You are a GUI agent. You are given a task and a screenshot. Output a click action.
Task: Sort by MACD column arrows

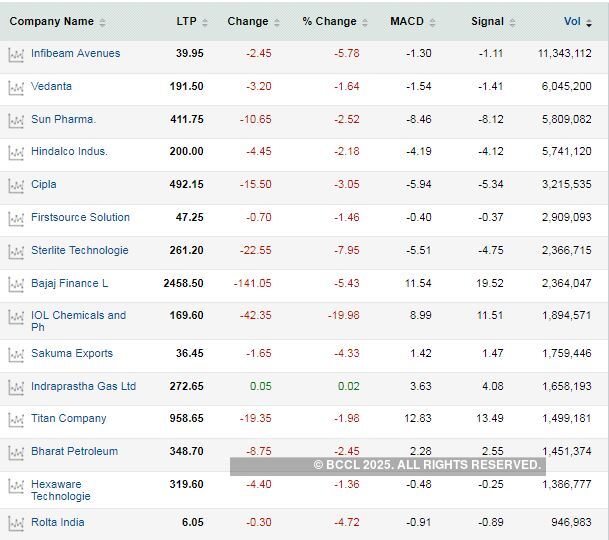pos(432,23)
